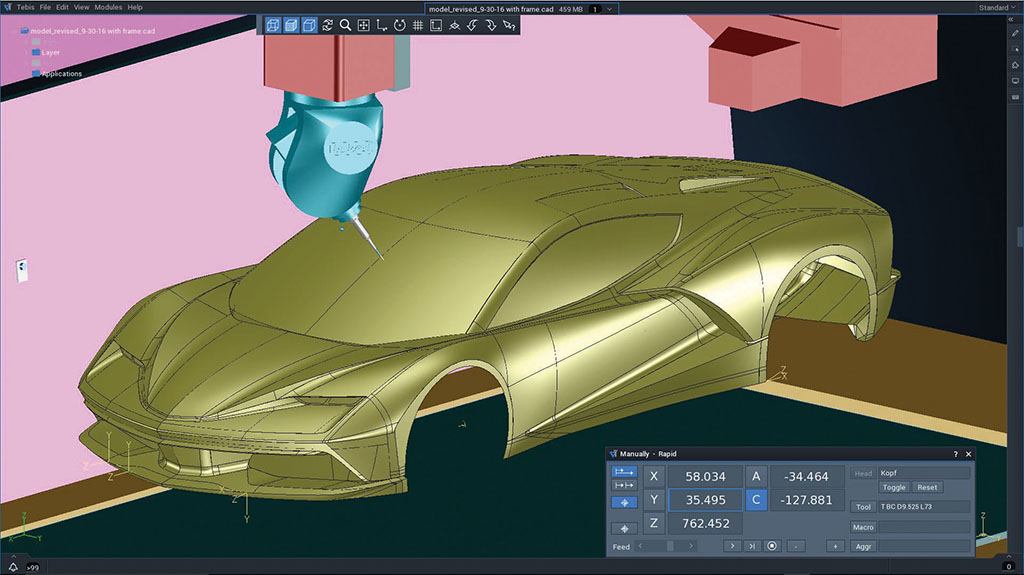Click the Macro button
The height and width of the screenshot is (575, 1024).
pos(863,527)
